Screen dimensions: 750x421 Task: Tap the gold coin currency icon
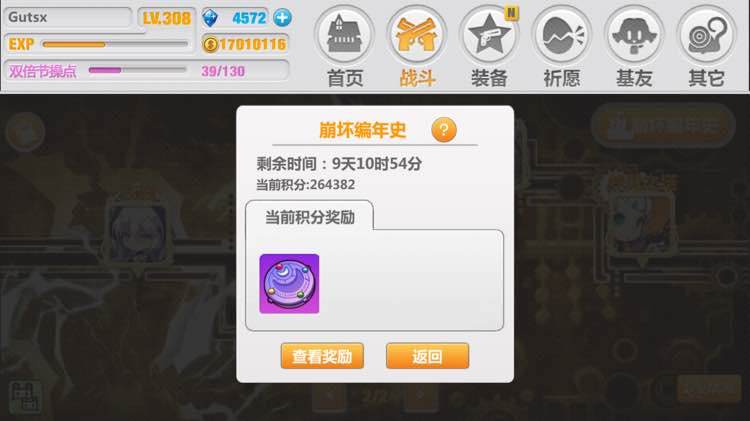tap(210, 44)
